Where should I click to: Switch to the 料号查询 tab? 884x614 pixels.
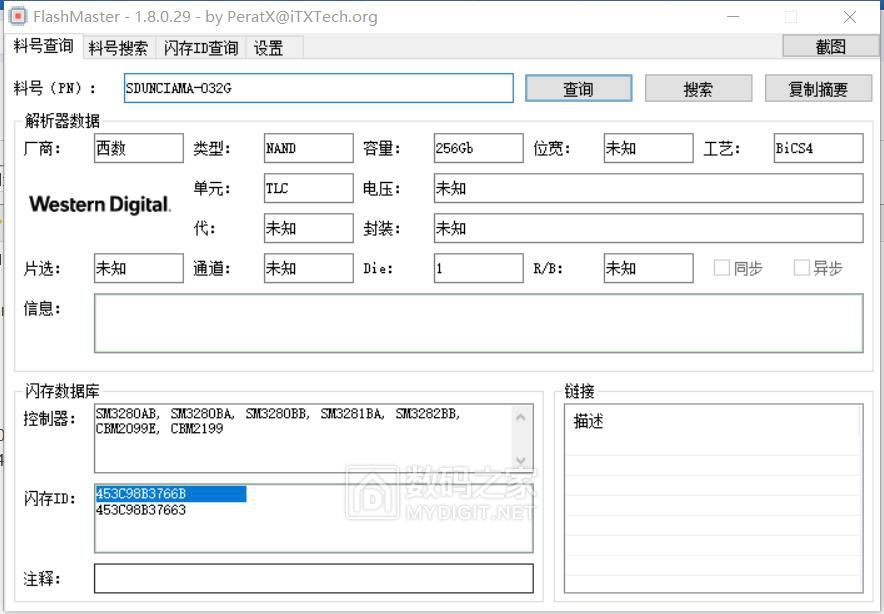click(x=43, y=47)
